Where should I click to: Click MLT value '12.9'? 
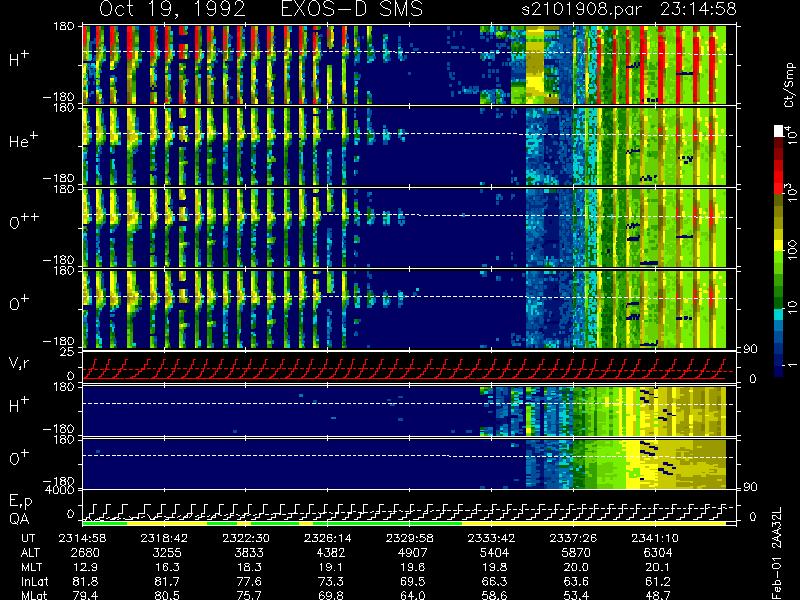coord(85,567)
